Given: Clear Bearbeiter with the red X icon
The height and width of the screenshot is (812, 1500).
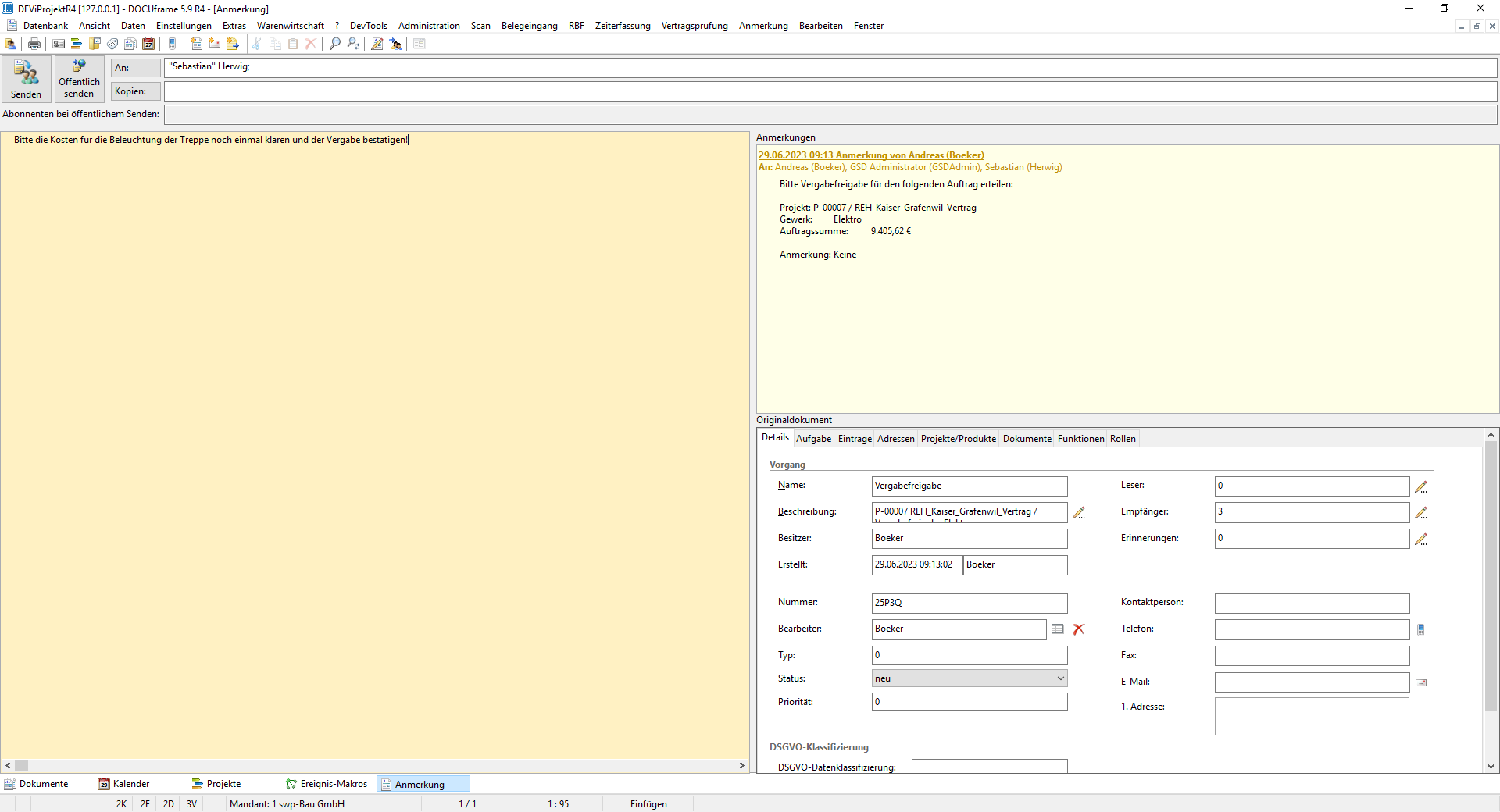Looking at the screenshot, I should tap(1079, 629).
